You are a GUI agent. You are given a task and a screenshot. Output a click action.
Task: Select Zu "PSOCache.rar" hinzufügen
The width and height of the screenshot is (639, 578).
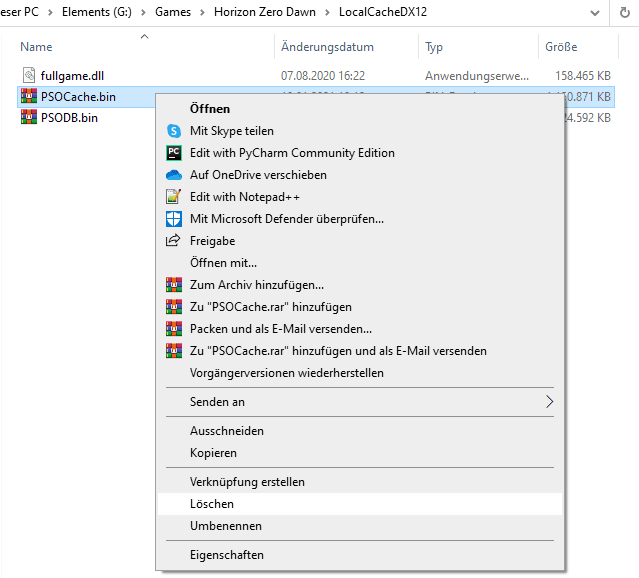(x=360, y=307)
